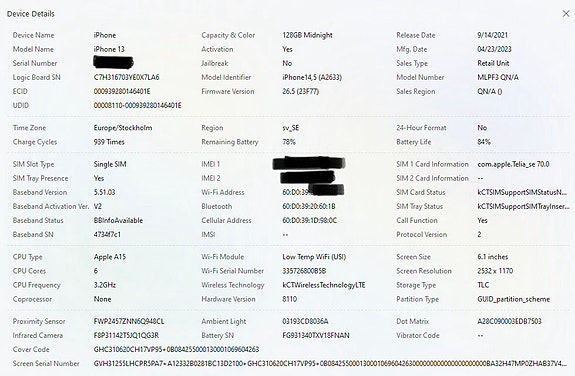Click the Vibrator Code label
The height and width of the screenshot is (376, 575).
418,335
